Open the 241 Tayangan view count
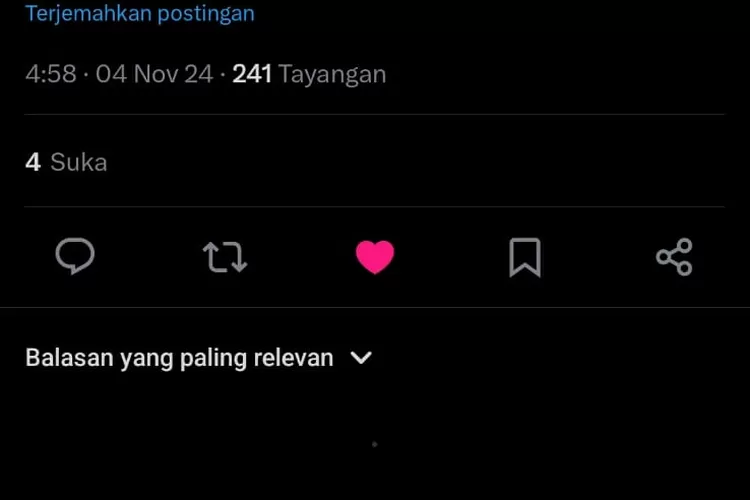The image size is (750, 500). tap(309, 74)
